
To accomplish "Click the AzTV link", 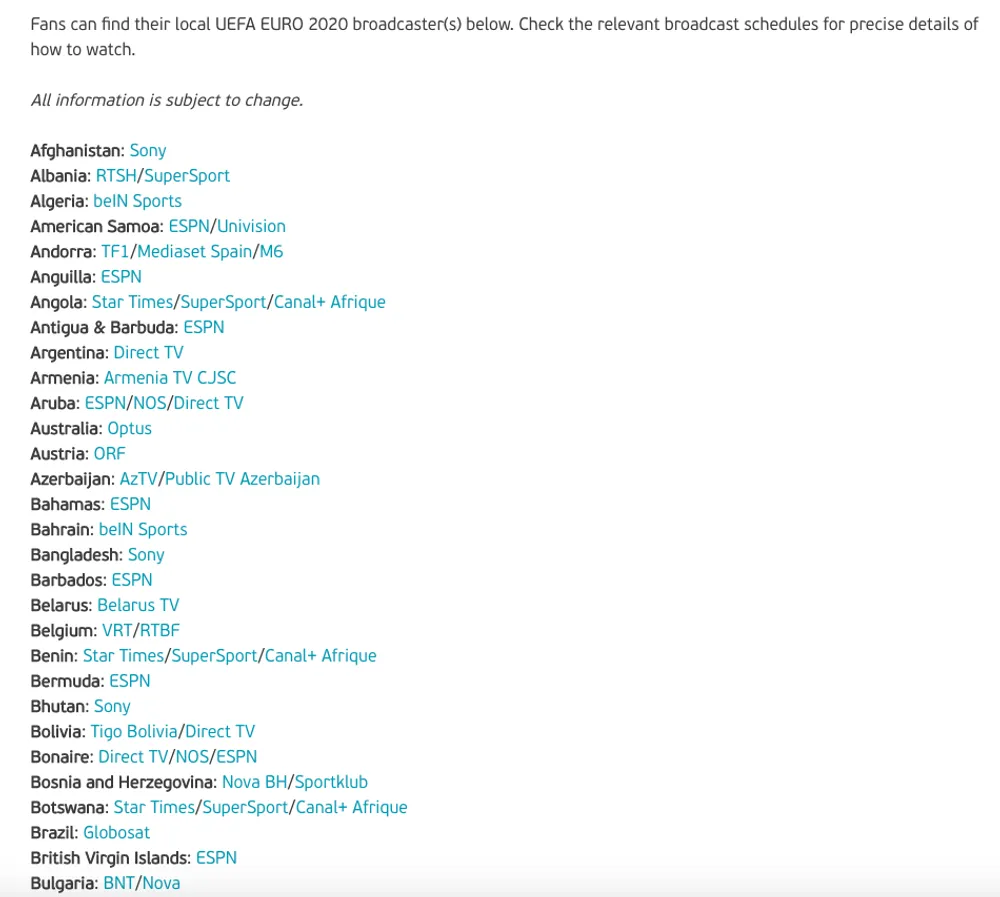I will [x=138, y=479].
